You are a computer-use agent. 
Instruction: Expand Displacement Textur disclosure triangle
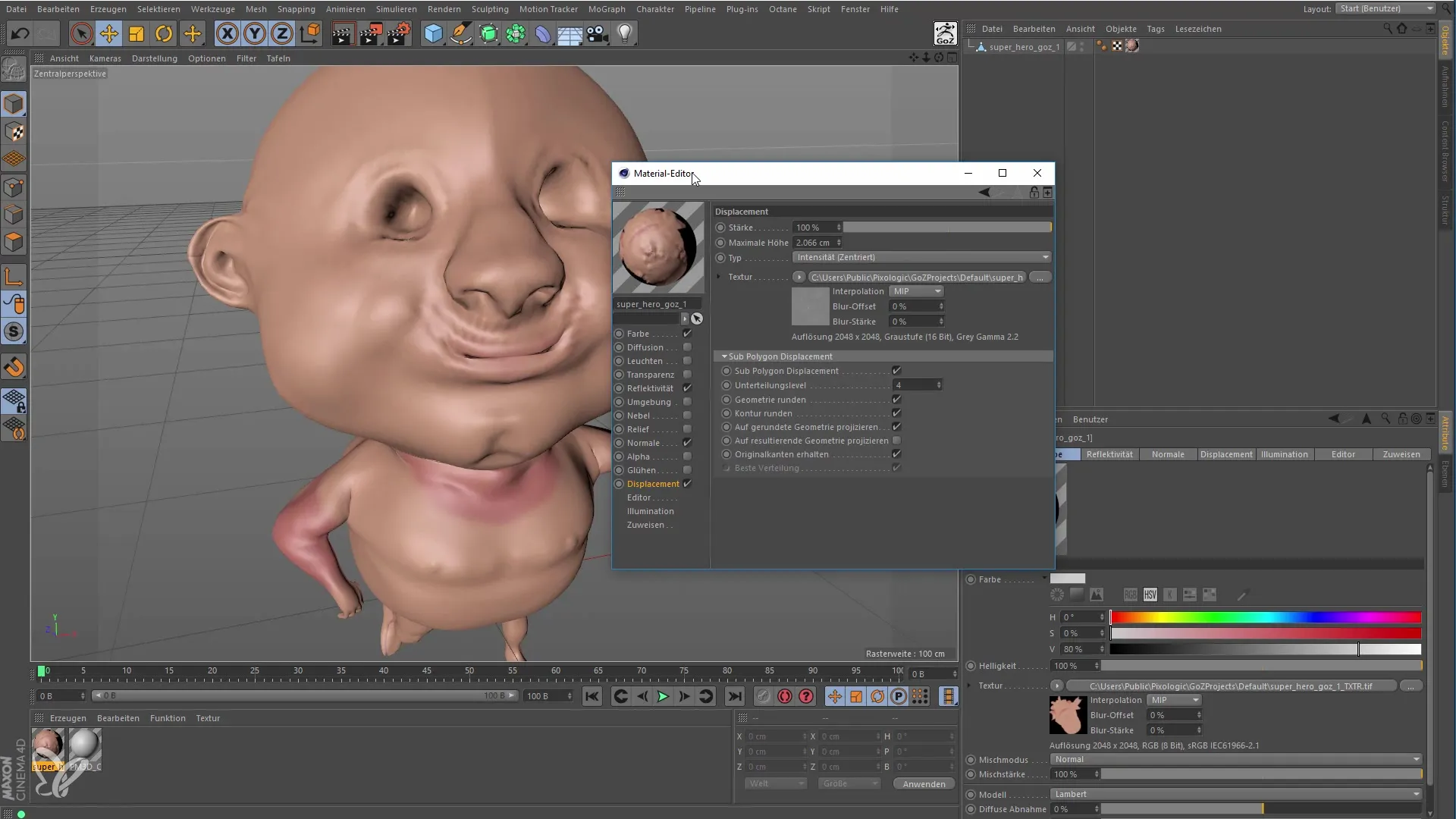click(718, 277)
